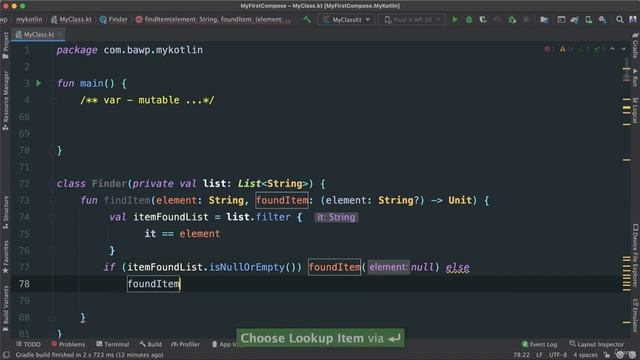Open the SDK Manager icon

tap(602, 20)
